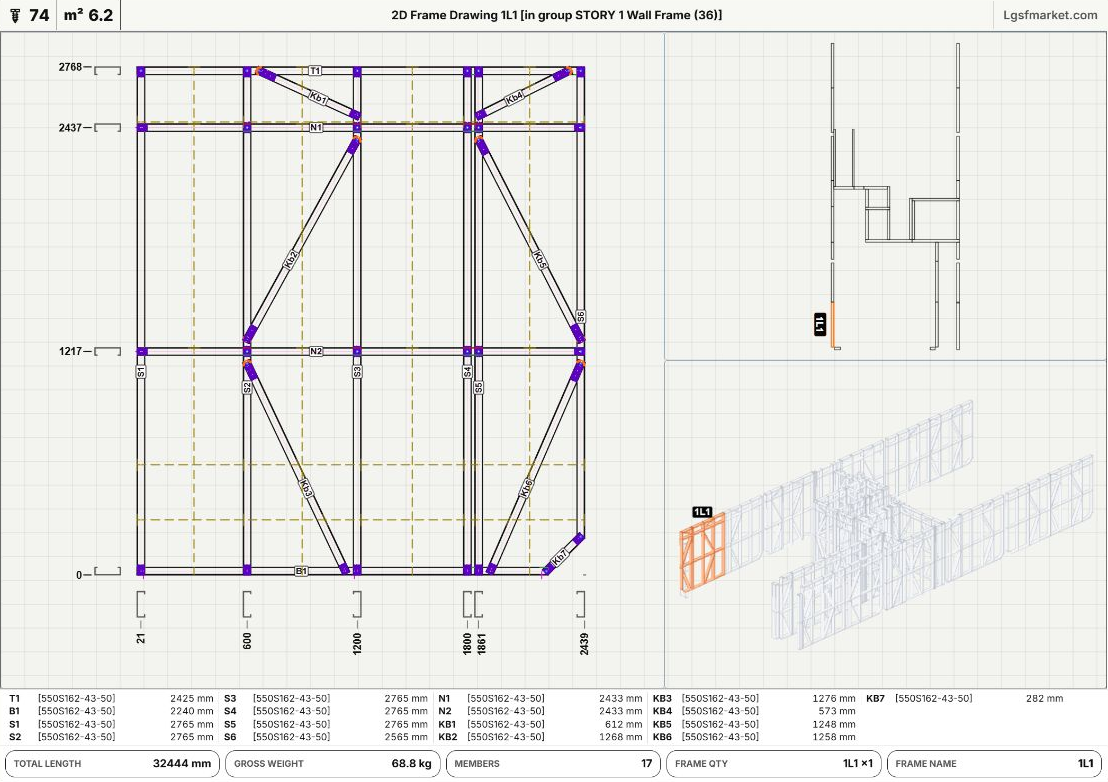Click the Frame Name 1L1 field
The width and height of the screenshot is (1108, 782).
pyautogui.click(x=994, y=764)
